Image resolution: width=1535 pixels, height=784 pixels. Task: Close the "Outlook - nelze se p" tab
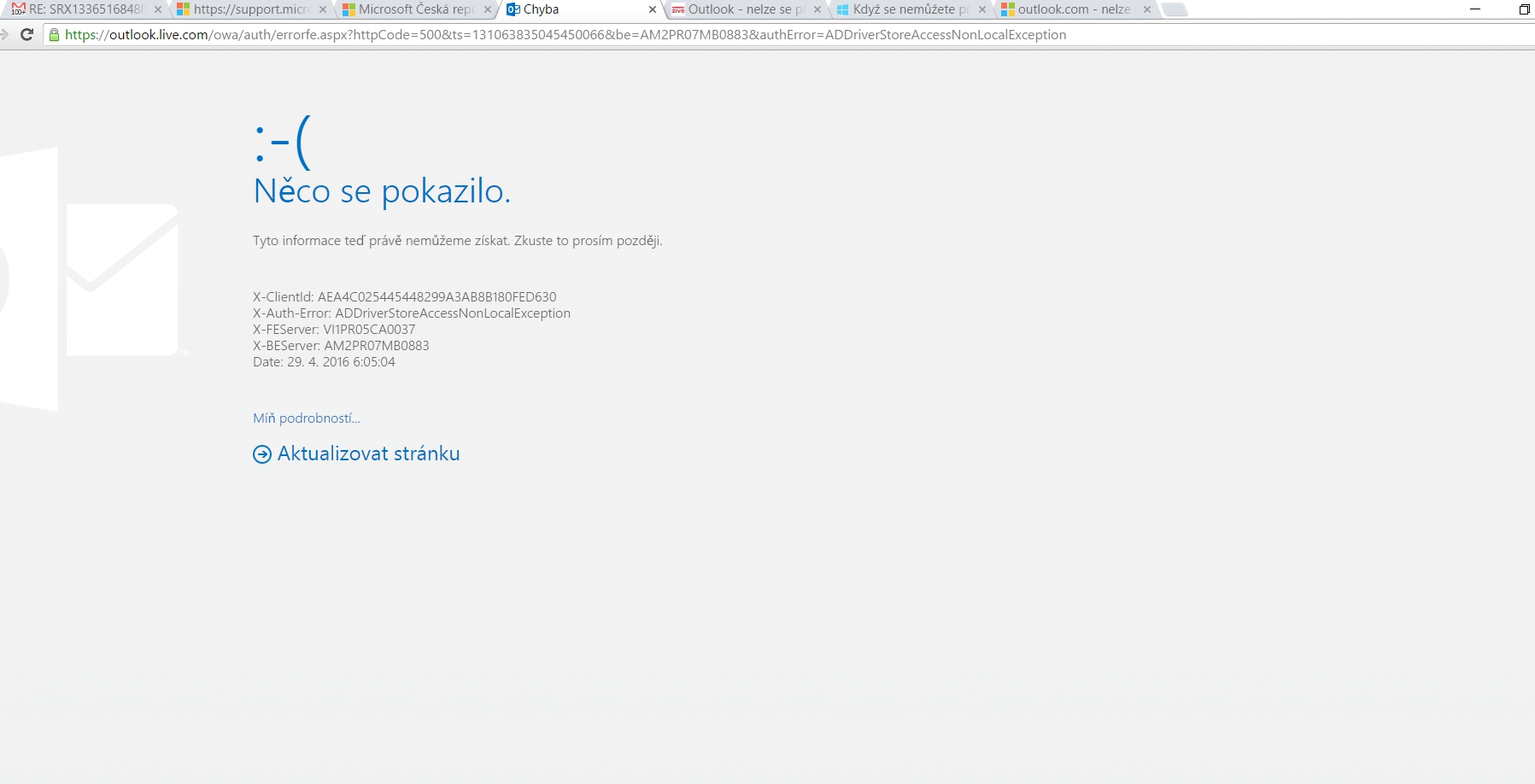pyautogui.click(x=817, y=9)
